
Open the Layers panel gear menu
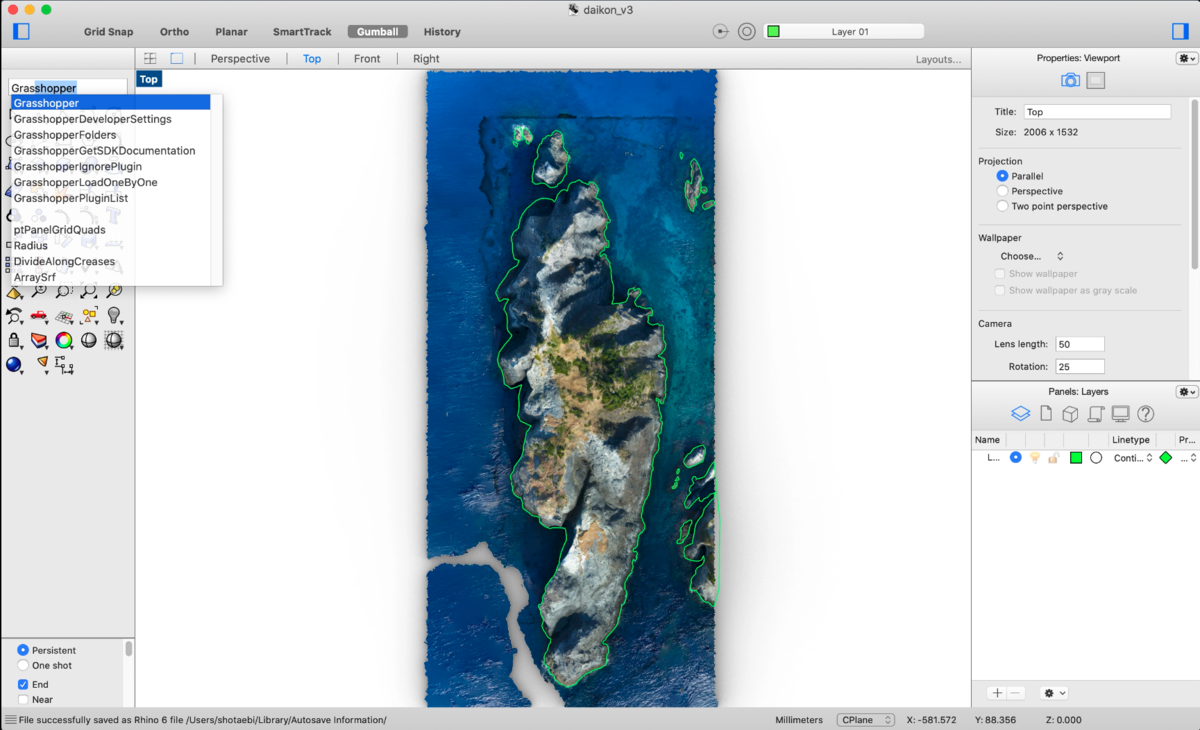tap(1186, 392)
